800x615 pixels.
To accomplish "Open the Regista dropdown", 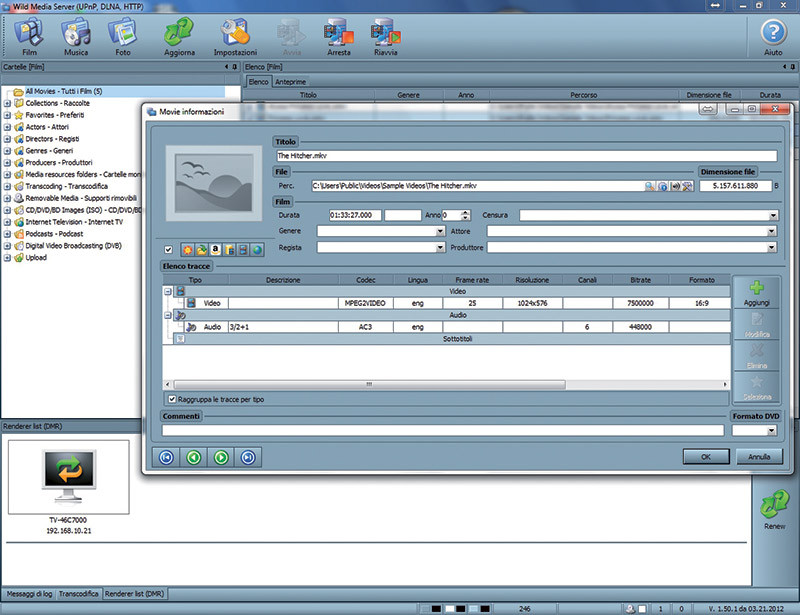I will tap(440, 248).
